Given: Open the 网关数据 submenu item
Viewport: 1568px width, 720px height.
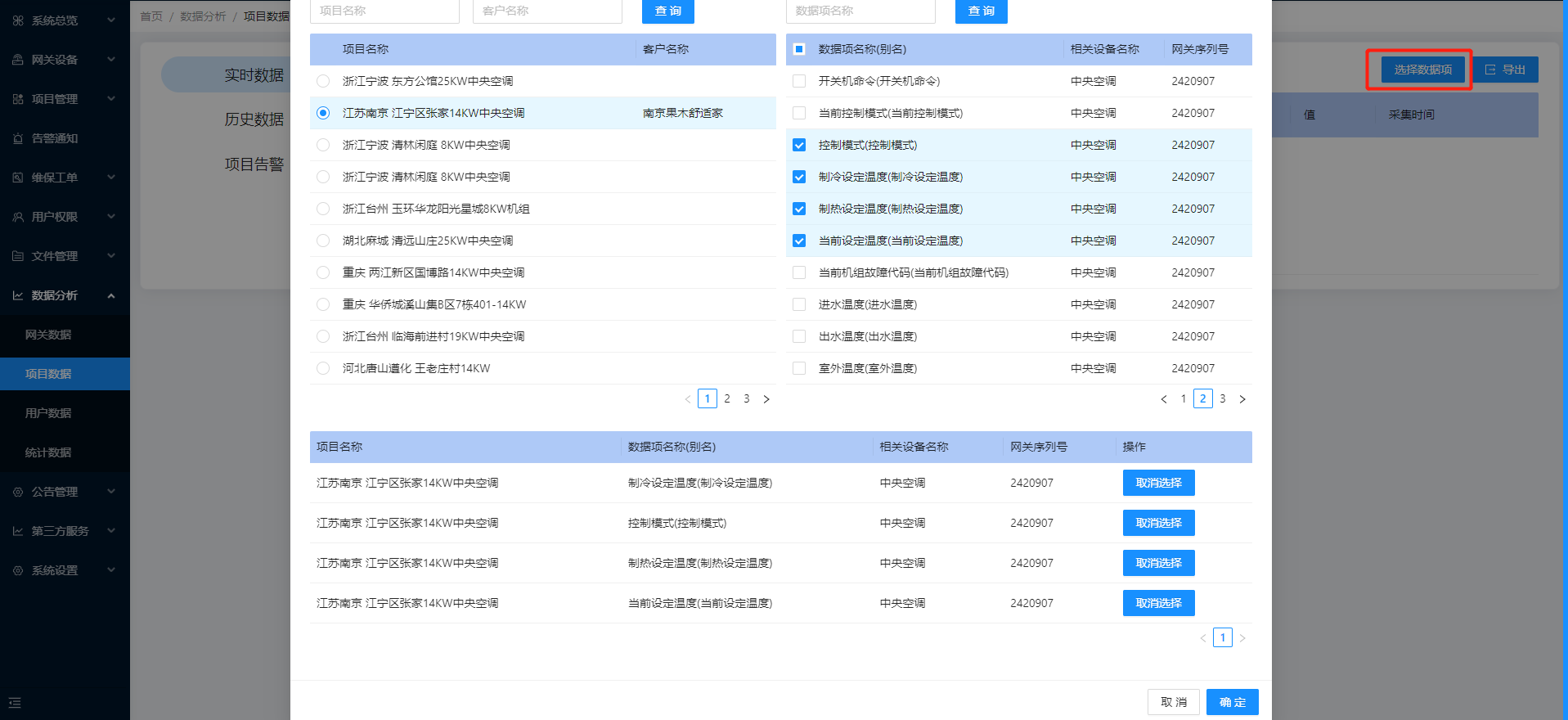Looking at the screenshot, I should (x=65, y=335).
